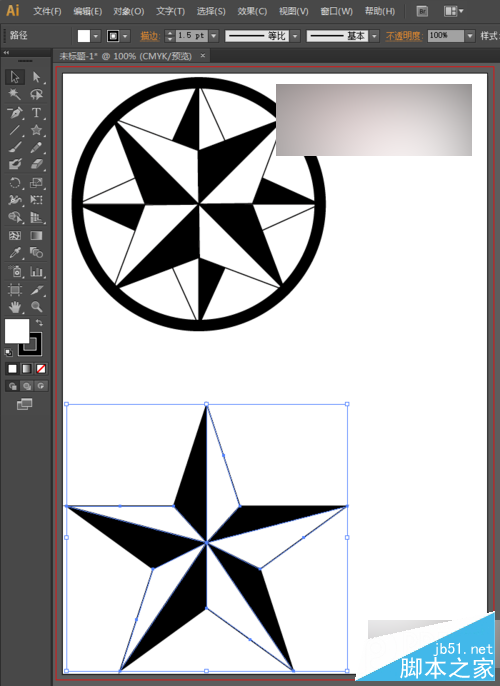Select the Perspective Grid tool

pyautogui.click(x=36, y=217)
